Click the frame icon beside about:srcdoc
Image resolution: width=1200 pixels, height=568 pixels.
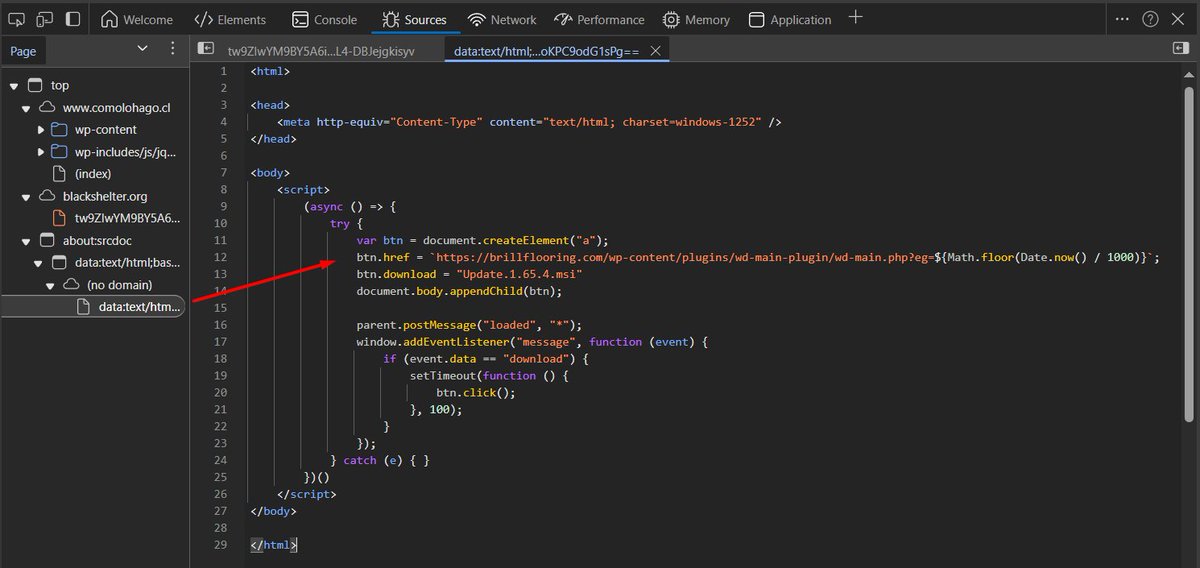(x=47, y=240)
